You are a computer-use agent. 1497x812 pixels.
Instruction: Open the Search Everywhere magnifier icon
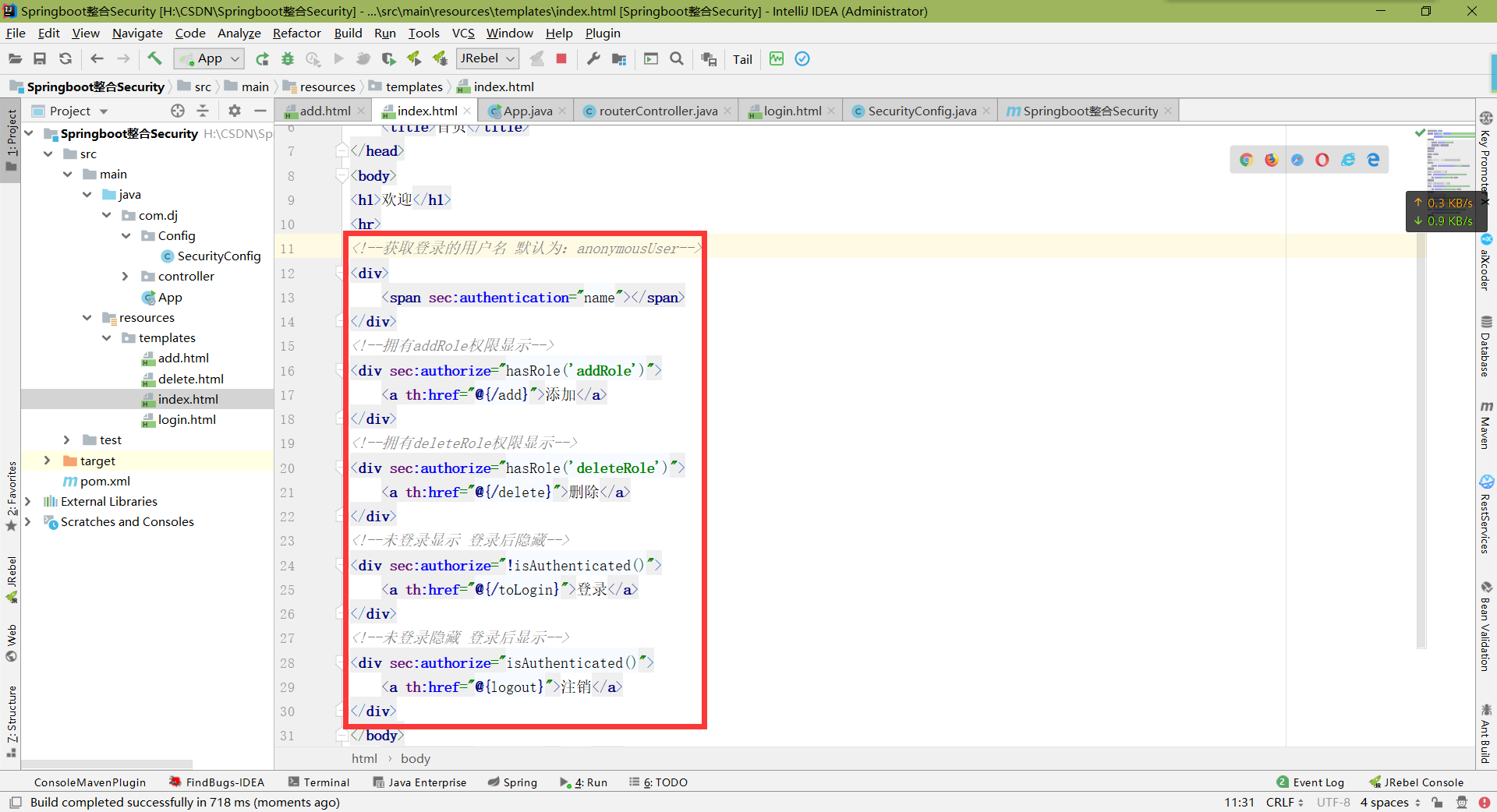677,58
